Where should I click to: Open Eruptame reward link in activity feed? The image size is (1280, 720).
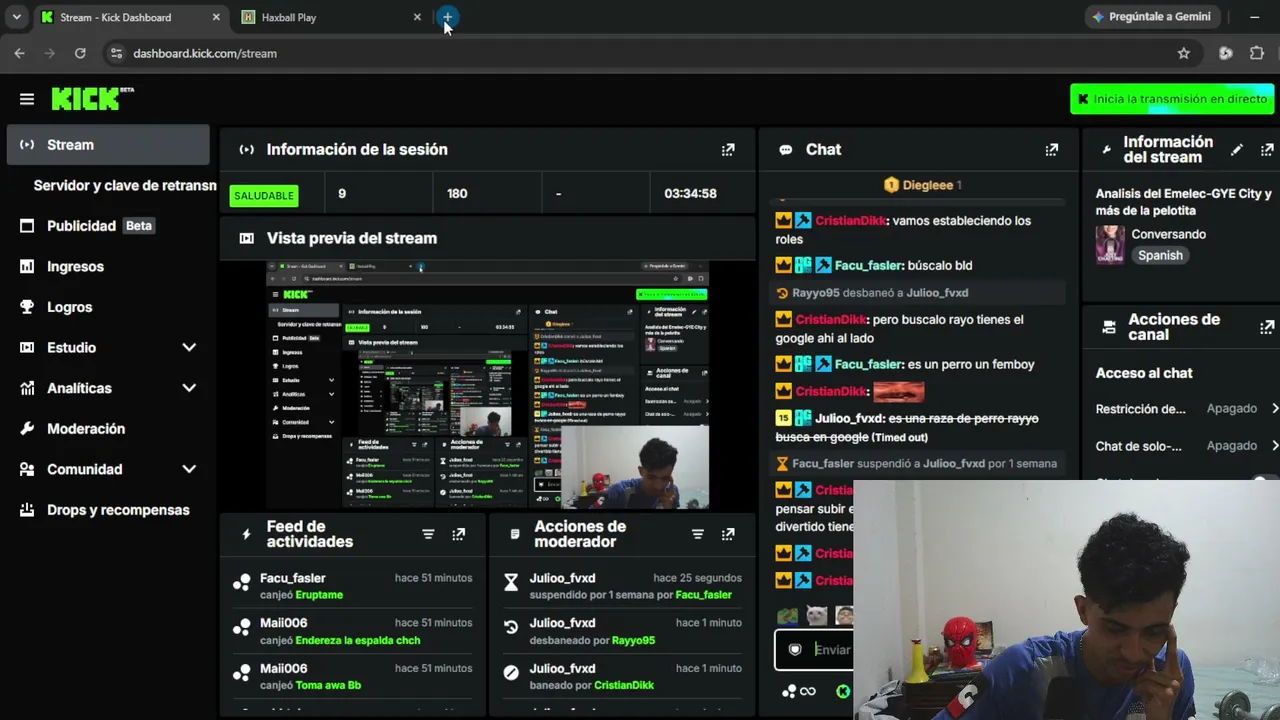pos(319,595)
